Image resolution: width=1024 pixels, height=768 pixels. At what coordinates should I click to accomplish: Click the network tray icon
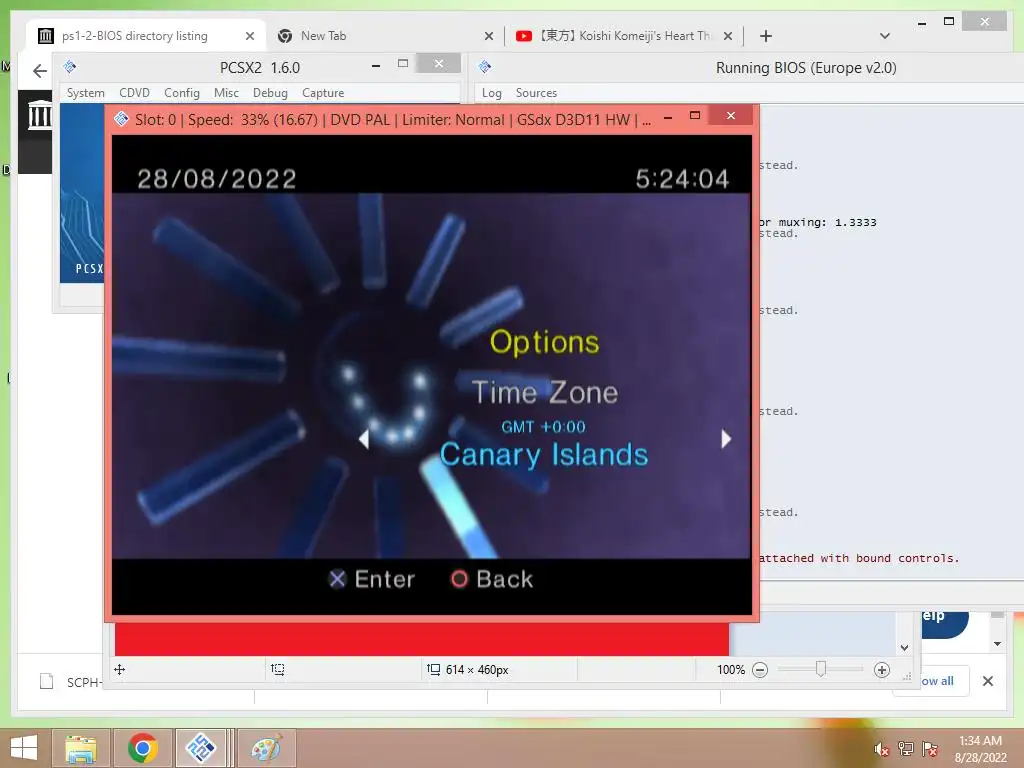click(906, 749)
